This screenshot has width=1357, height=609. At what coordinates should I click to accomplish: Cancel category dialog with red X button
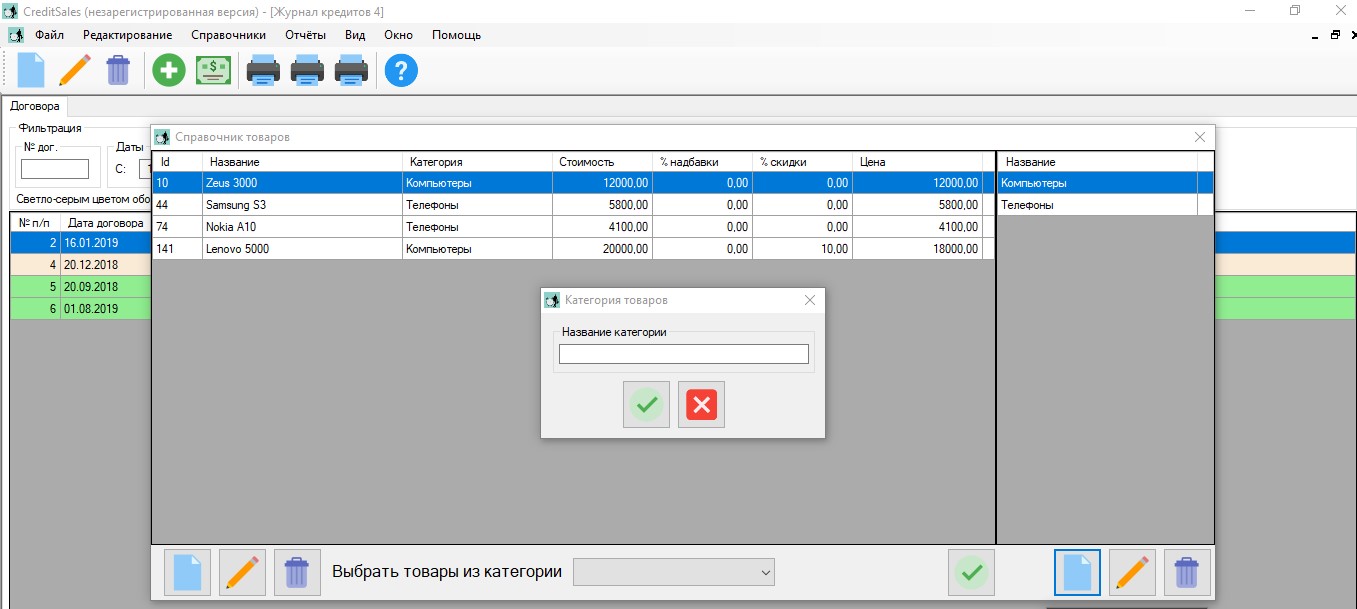click(x=701, y=405)
